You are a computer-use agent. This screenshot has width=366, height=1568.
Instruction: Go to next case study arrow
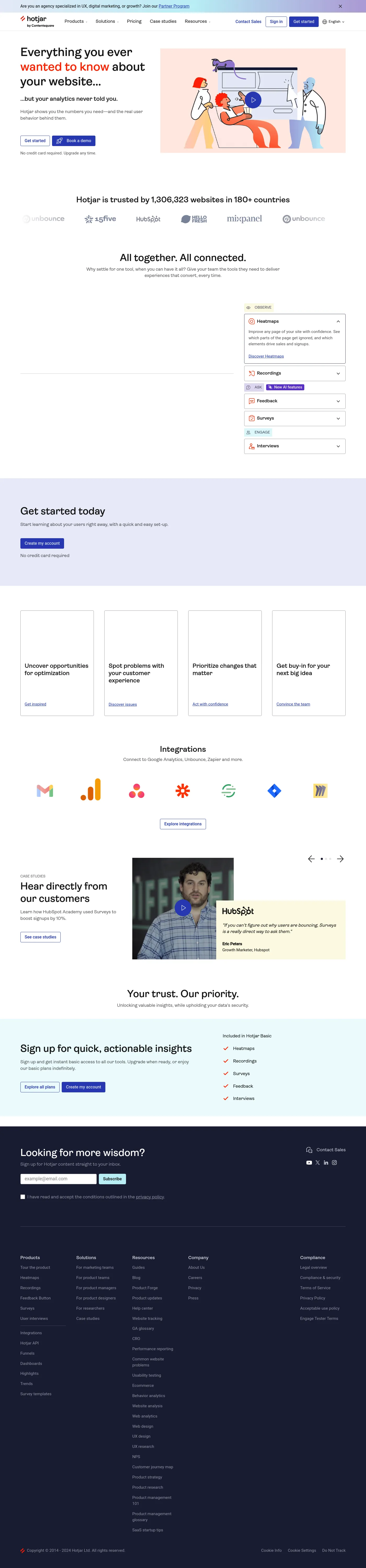pos(340,859)
